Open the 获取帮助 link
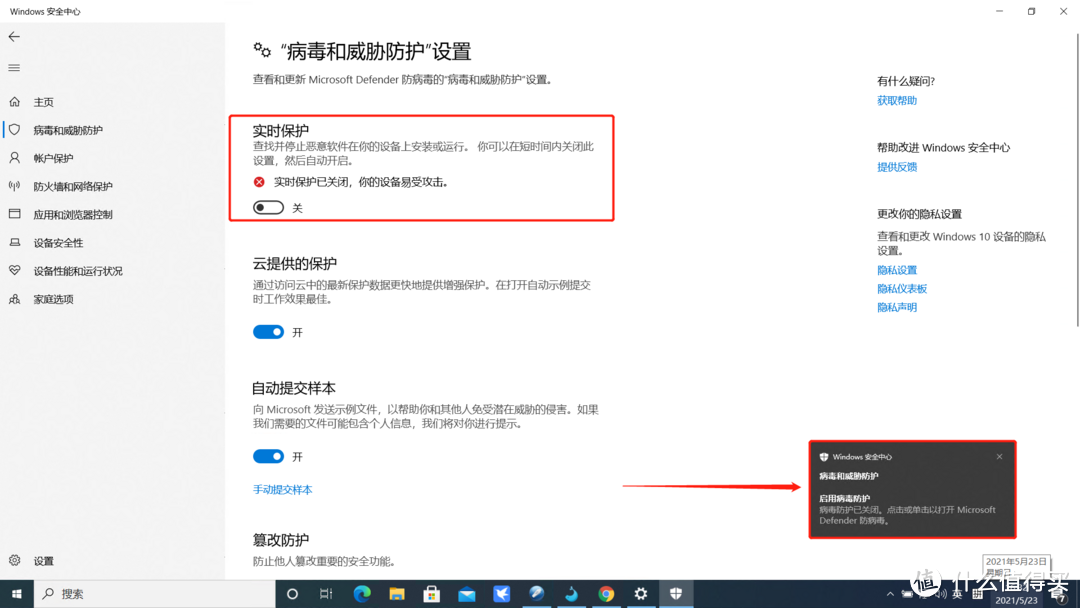 [x=896, y=100]
